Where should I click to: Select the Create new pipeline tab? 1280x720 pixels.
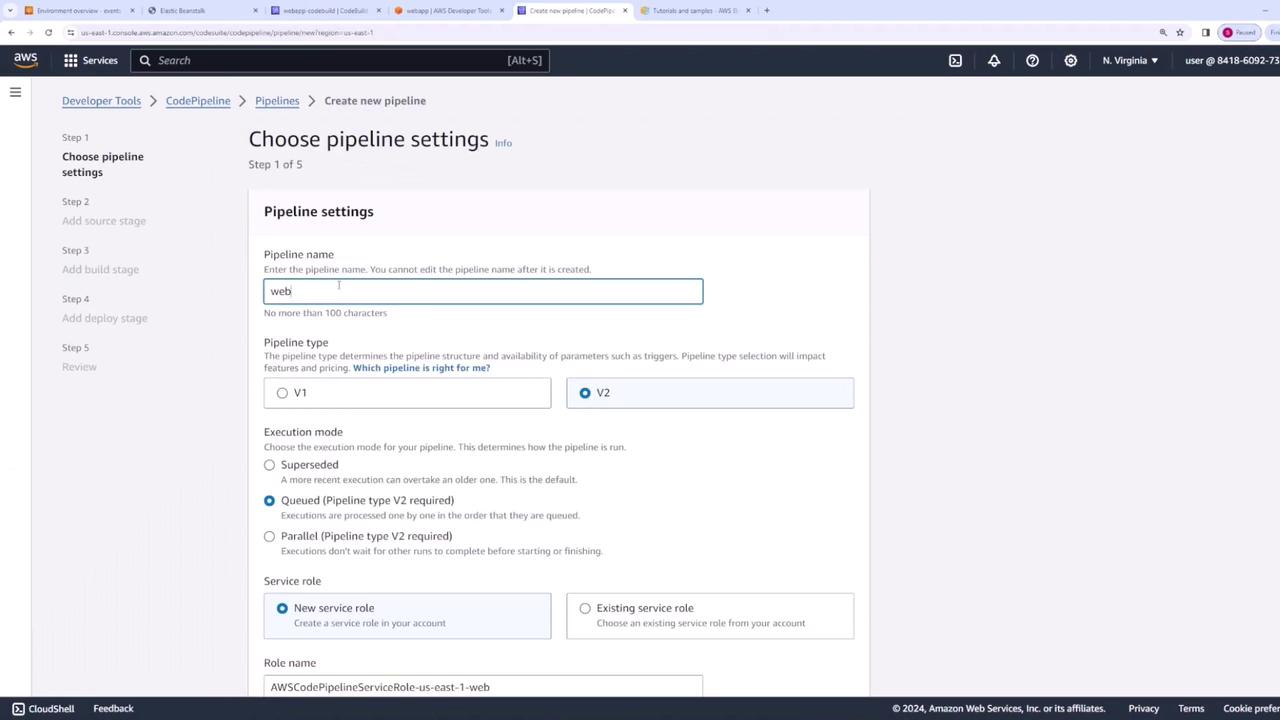572,10
